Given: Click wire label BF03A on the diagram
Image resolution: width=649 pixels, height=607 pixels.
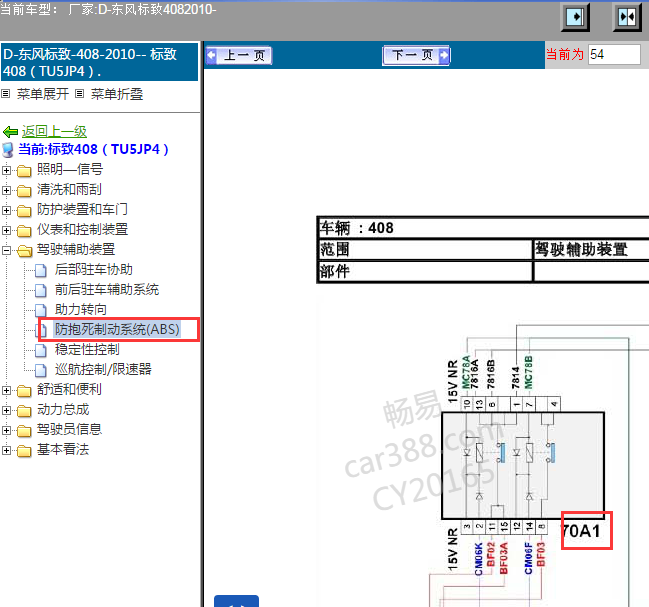Looking at the screenshot, I should [503, 558].
